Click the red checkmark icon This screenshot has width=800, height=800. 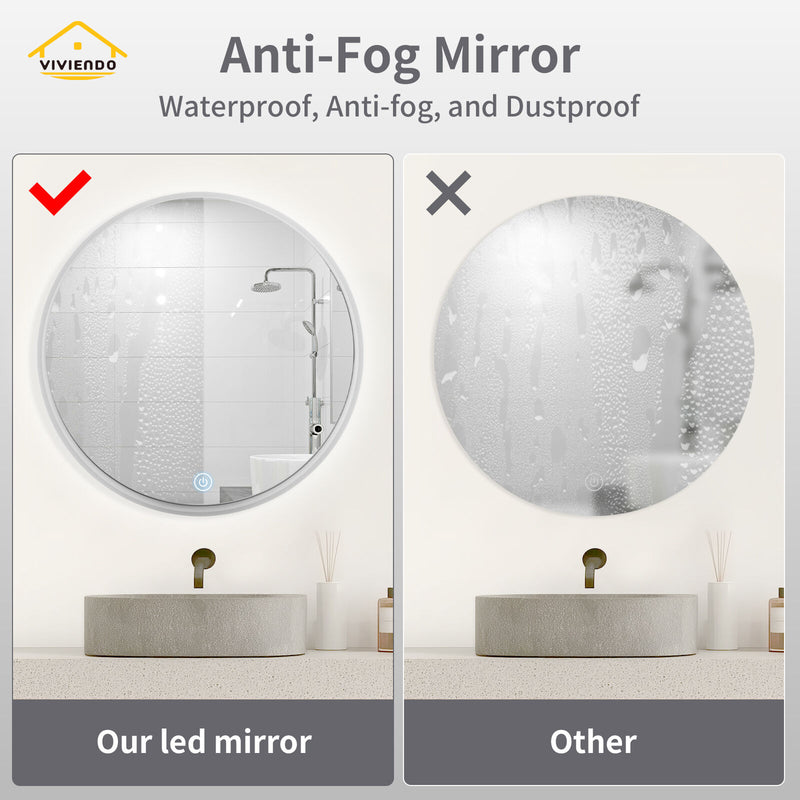60,192
